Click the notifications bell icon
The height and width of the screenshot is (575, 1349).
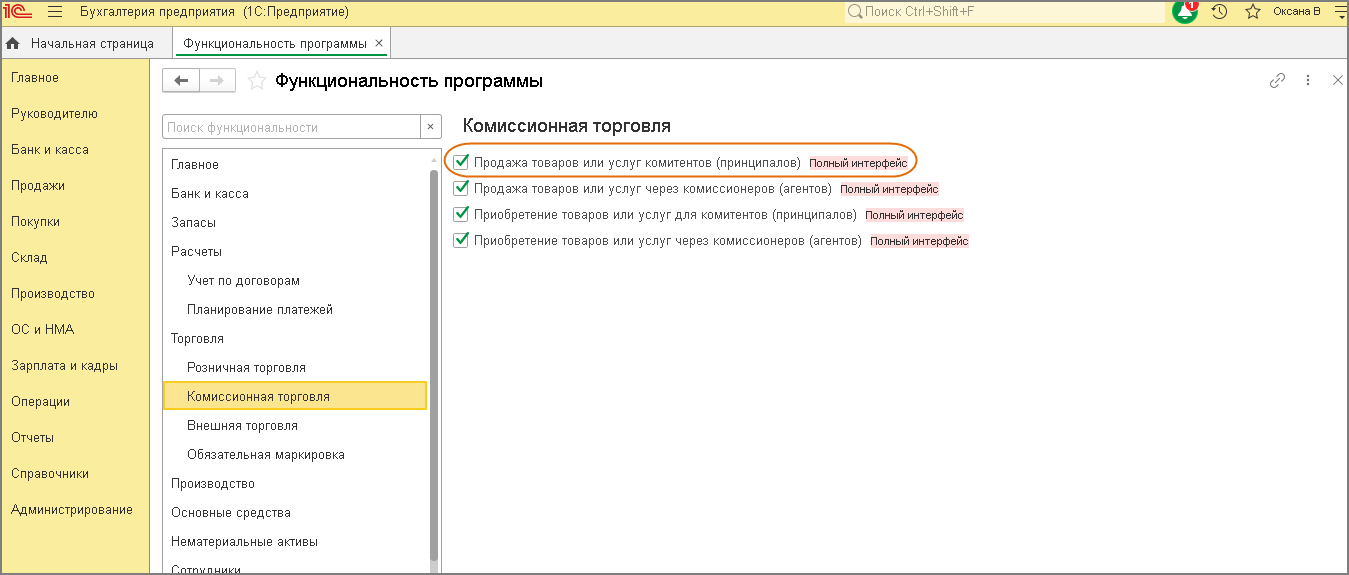pos(1185,12)
